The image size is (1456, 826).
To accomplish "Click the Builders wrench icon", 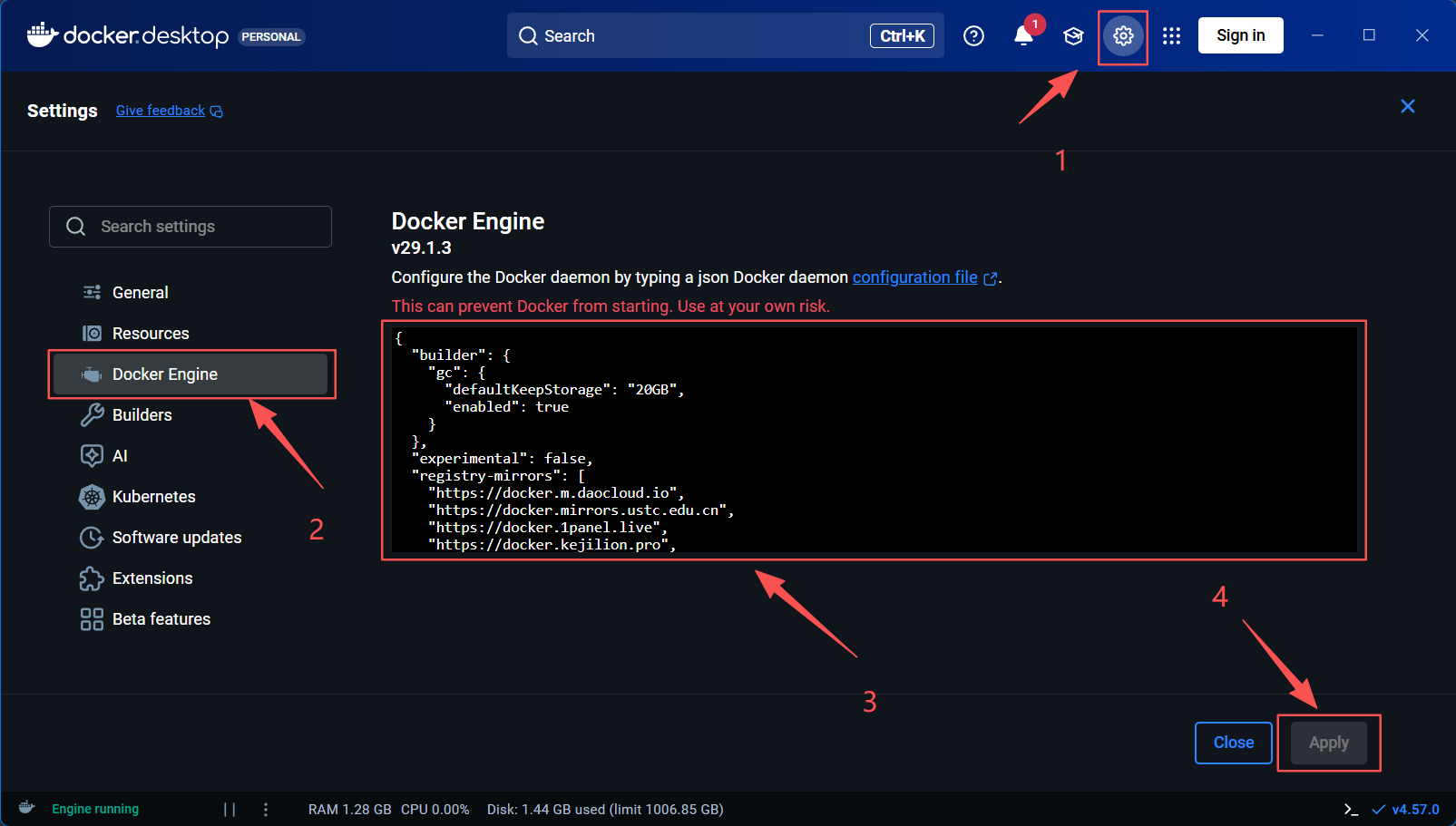I will tap(92, 414).
